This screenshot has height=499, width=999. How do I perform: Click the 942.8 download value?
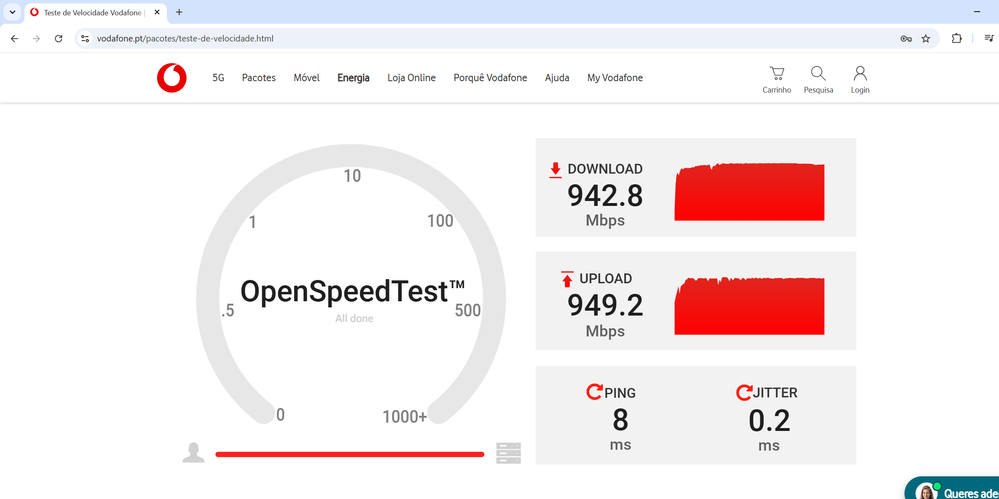click(x=605, y=196)
